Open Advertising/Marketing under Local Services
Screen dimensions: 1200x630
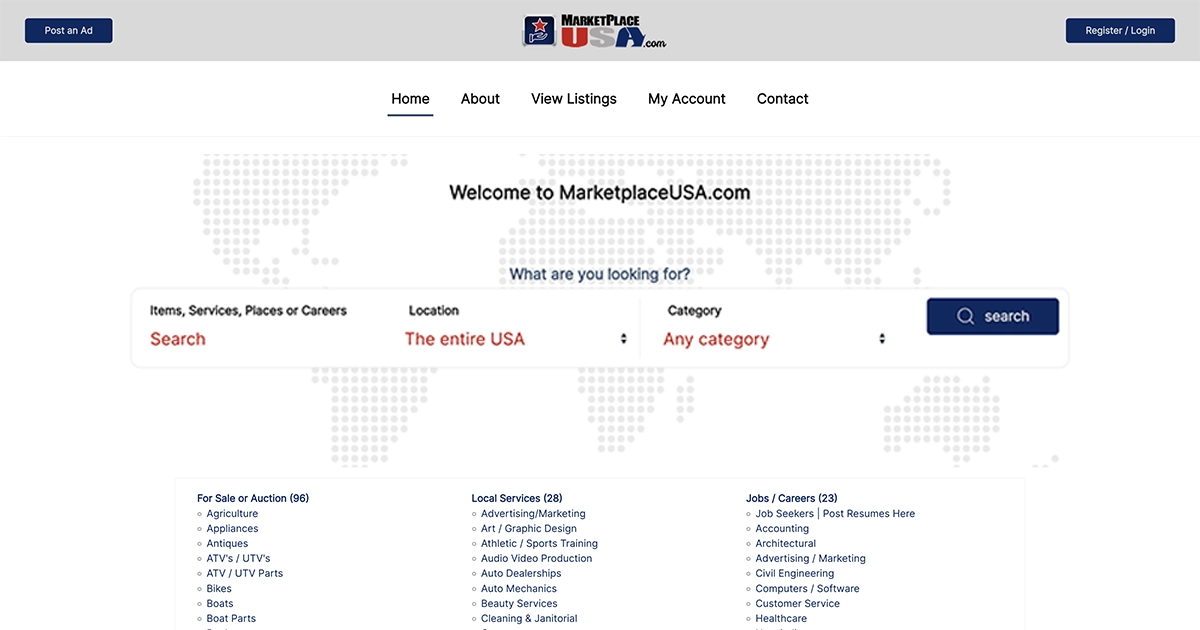(533, 514)
